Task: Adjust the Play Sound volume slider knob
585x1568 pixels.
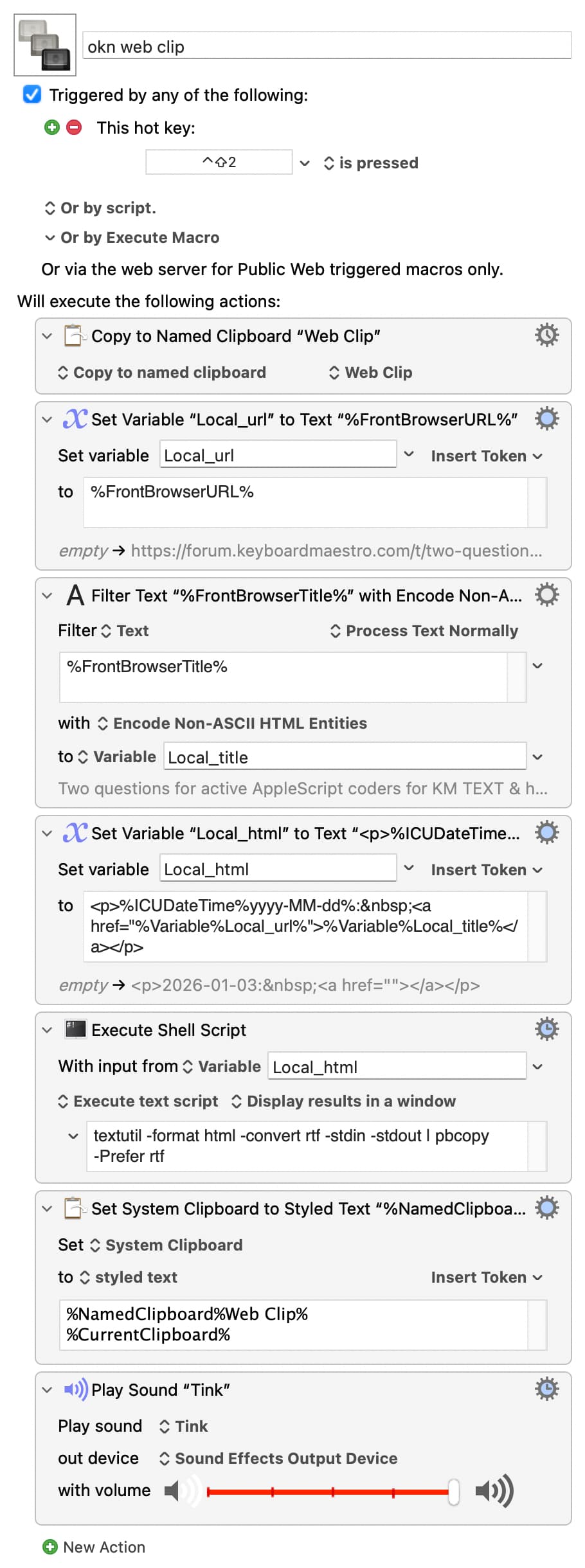Action: 454,1492
